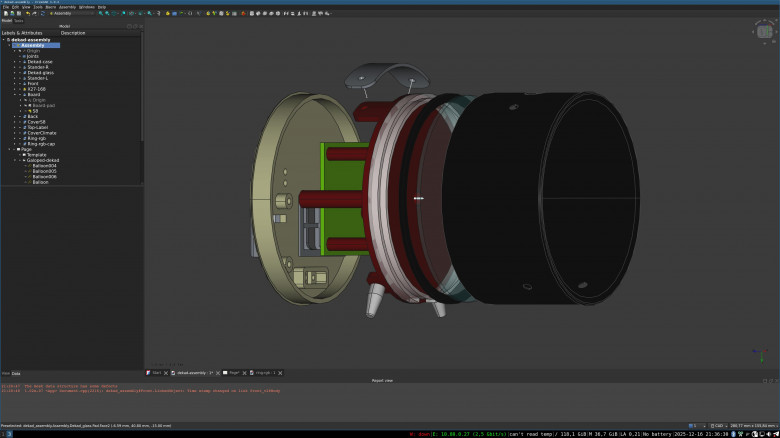Click the K27-168 part icon in tree
Viewport: 780px width, 438px height.
[23, 89]
